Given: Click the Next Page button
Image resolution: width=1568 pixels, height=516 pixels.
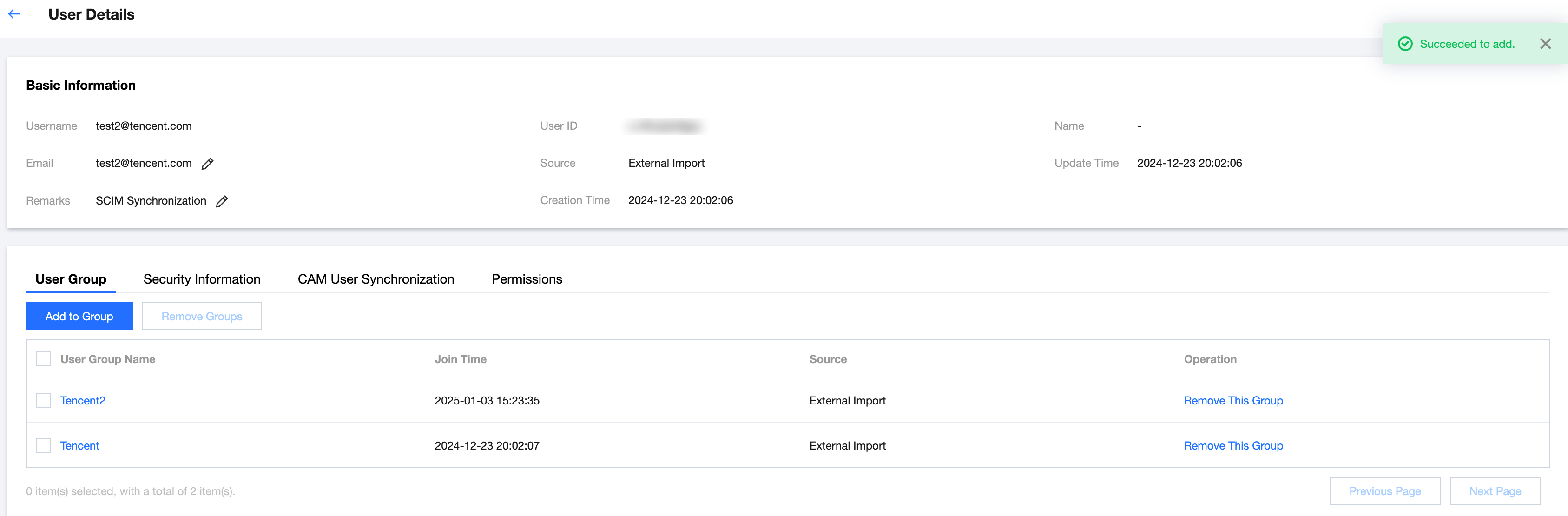Looking at the screenshot, I should 1495,491.
